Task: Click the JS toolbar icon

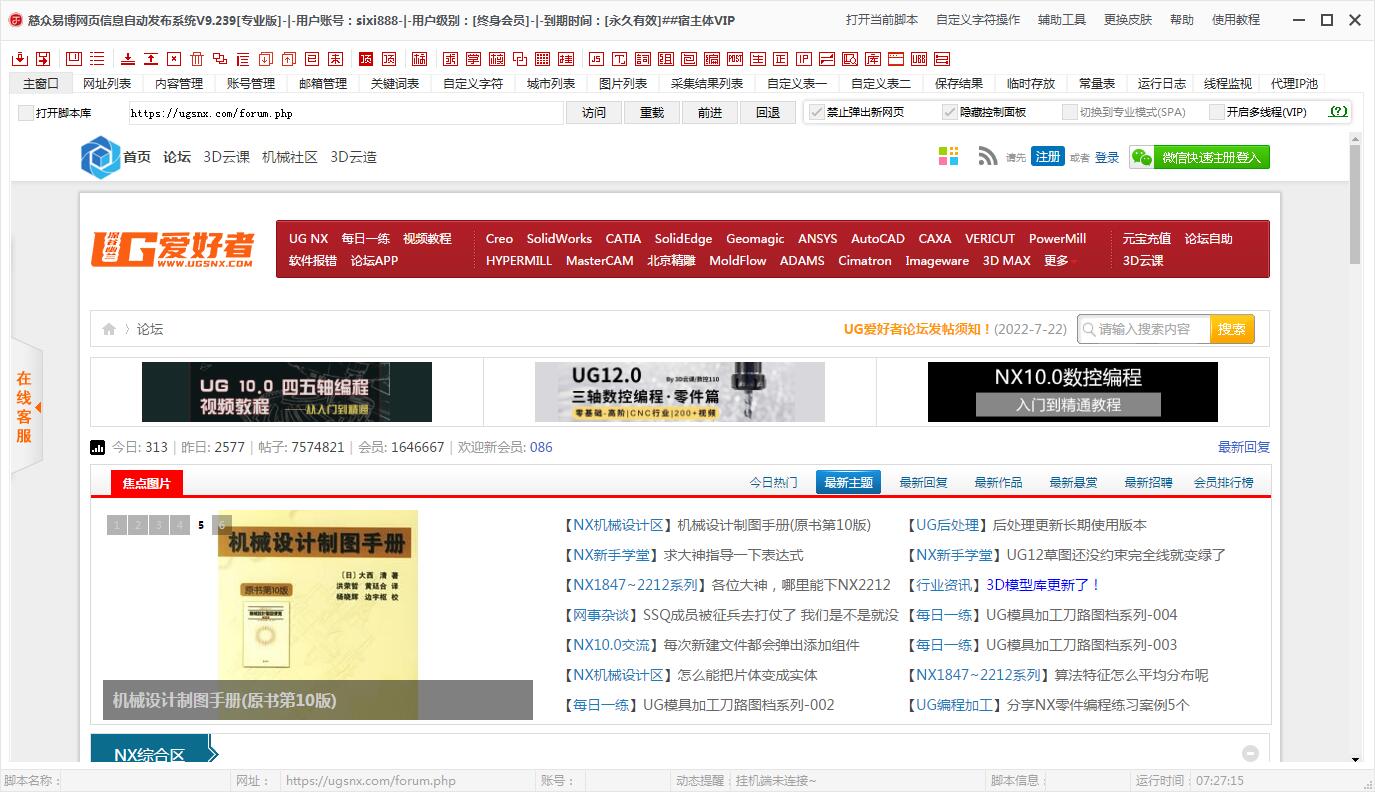Action: [x=595, y=59]
